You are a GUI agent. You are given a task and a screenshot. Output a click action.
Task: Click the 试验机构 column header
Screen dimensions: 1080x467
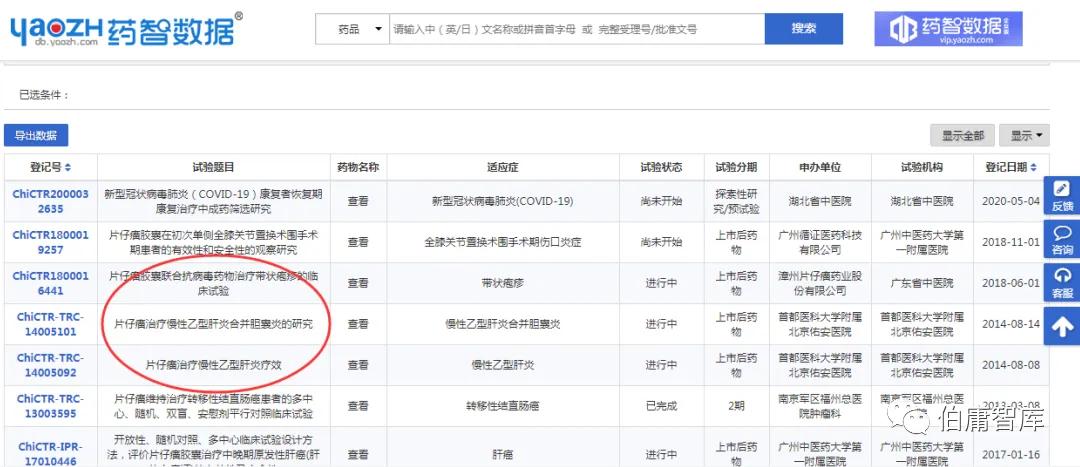point(922,167)
